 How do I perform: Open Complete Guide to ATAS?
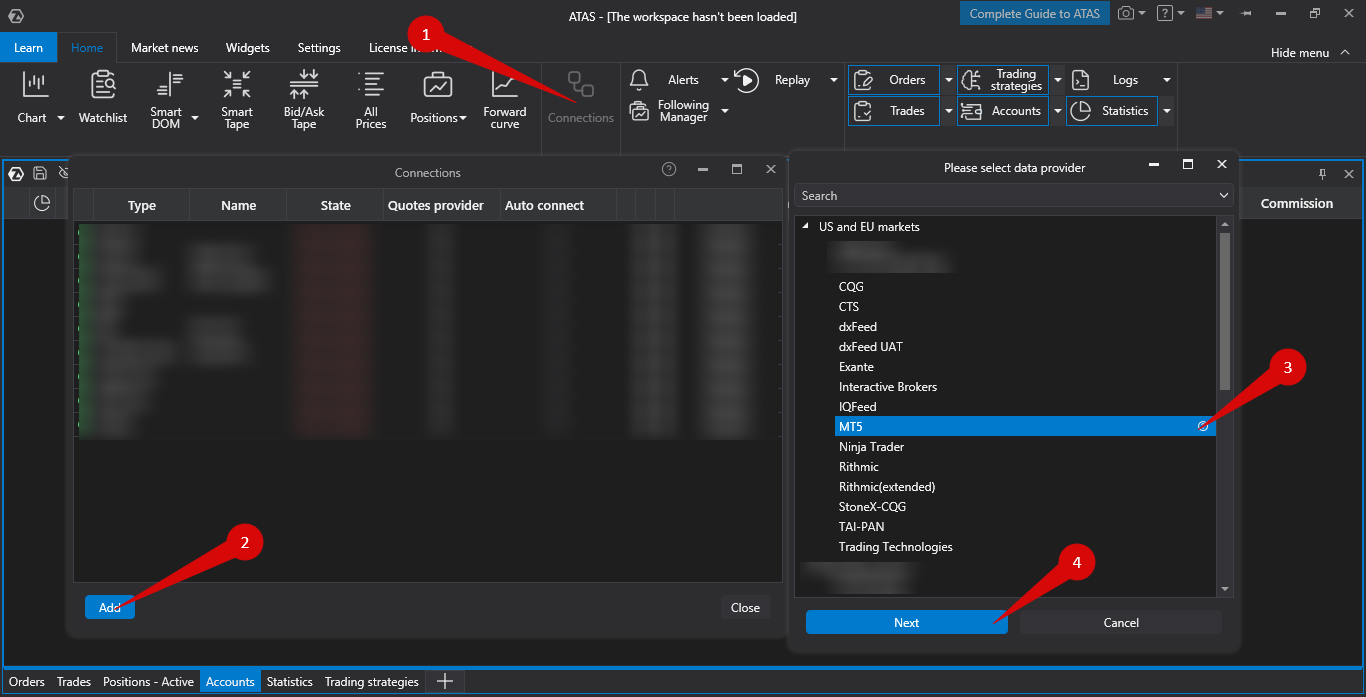tap(1035, 14)
